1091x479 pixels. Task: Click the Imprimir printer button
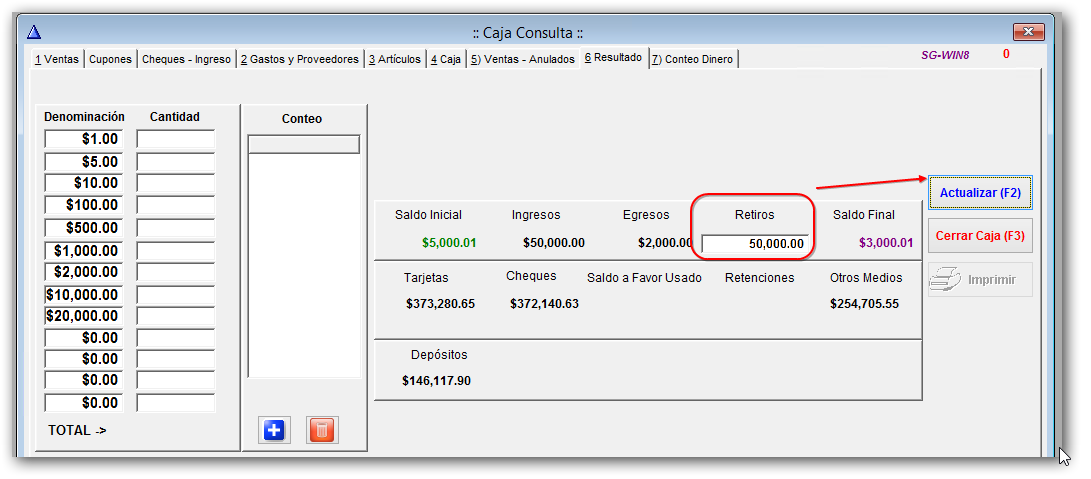[979, 280]
